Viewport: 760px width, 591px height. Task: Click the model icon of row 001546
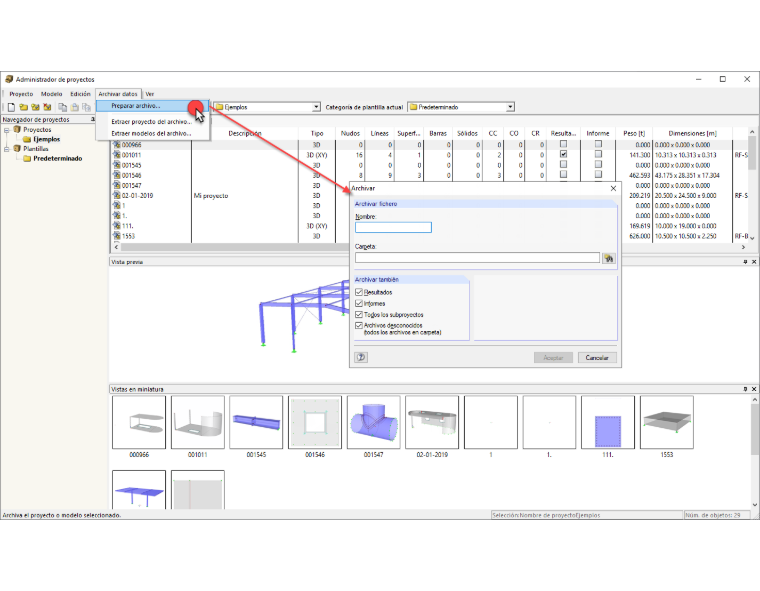pos(116,175)
